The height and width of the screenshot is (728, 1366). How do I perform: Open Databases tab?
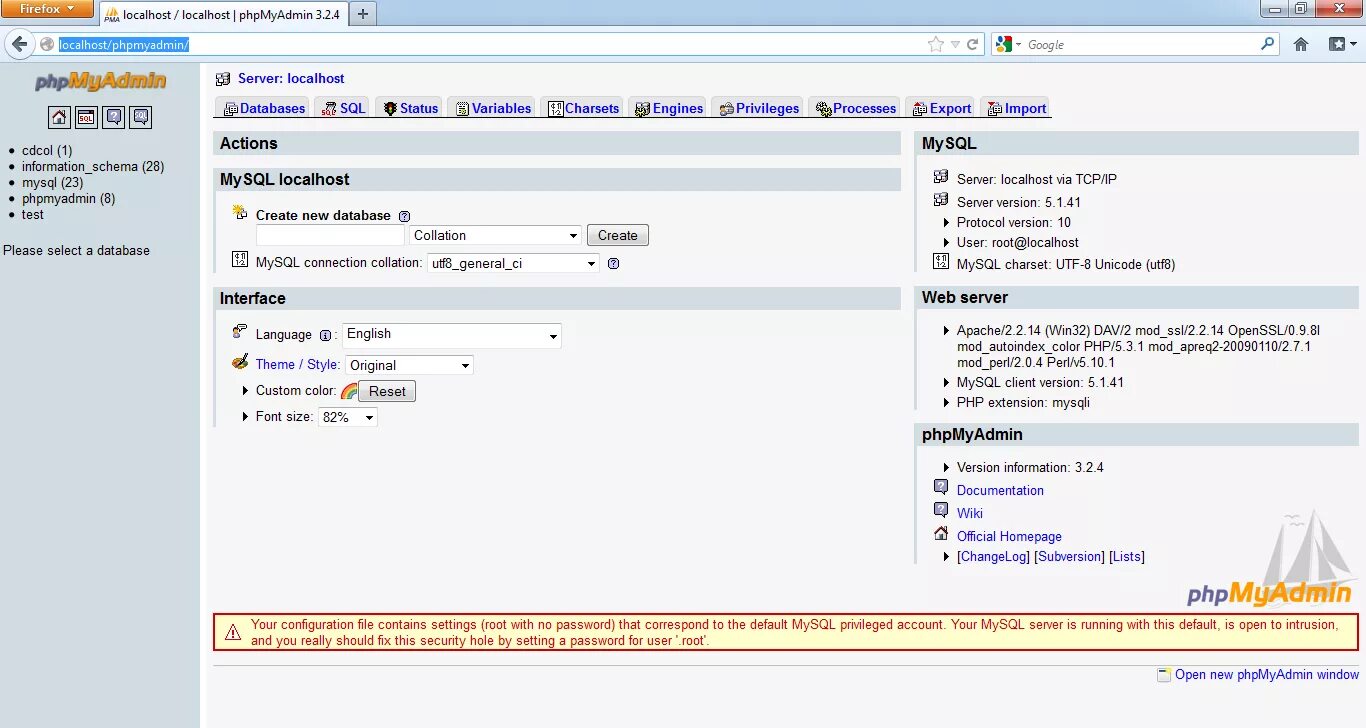point(264,108)
